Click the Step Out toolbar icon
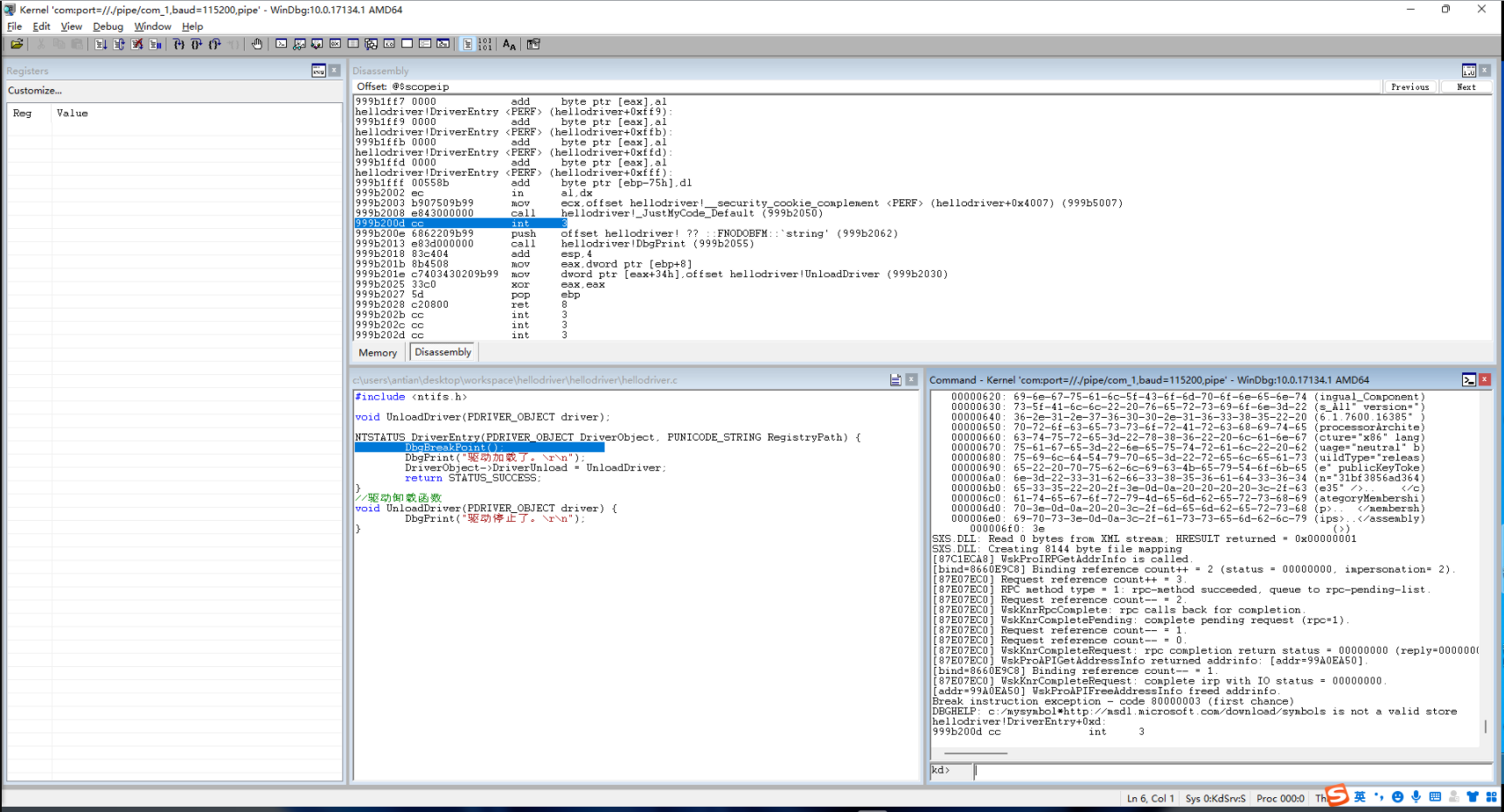1504x812 pixels. 215,44
